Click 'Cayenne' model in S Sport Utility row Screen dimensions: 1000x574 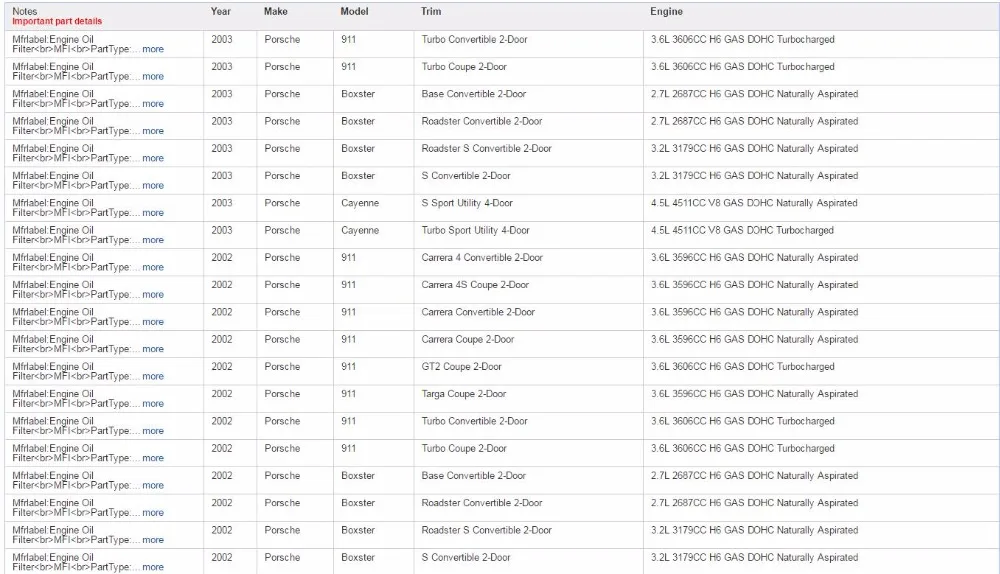pos(360,203)
